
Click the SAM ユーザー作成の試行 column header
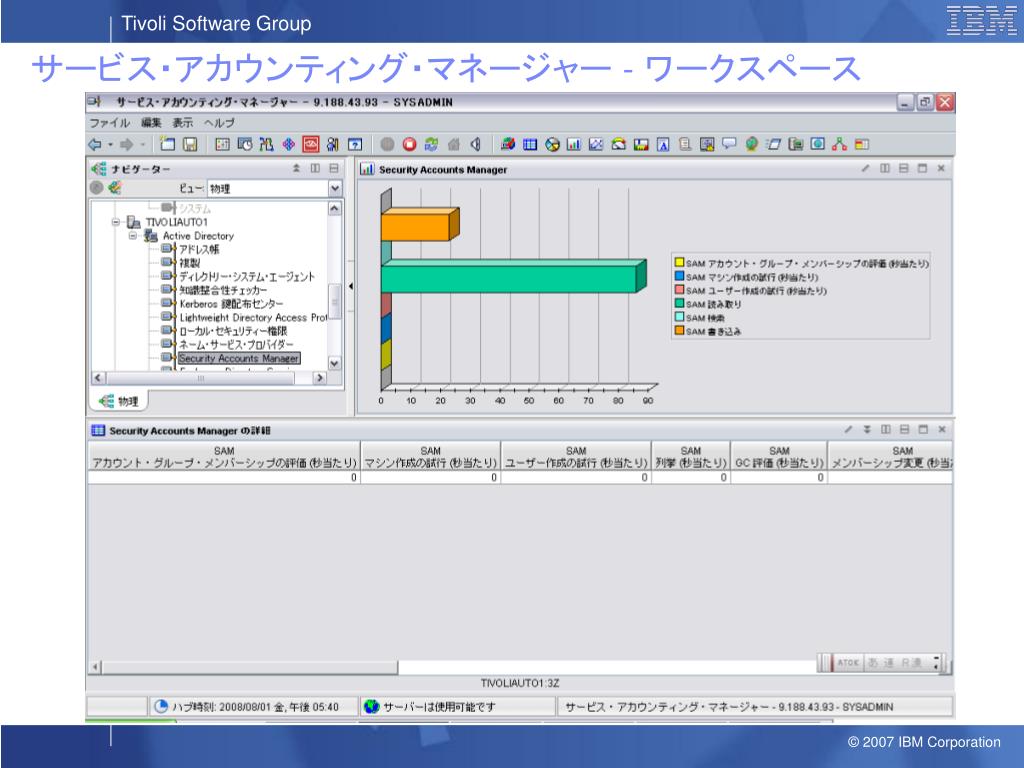(x=576, y=457)
